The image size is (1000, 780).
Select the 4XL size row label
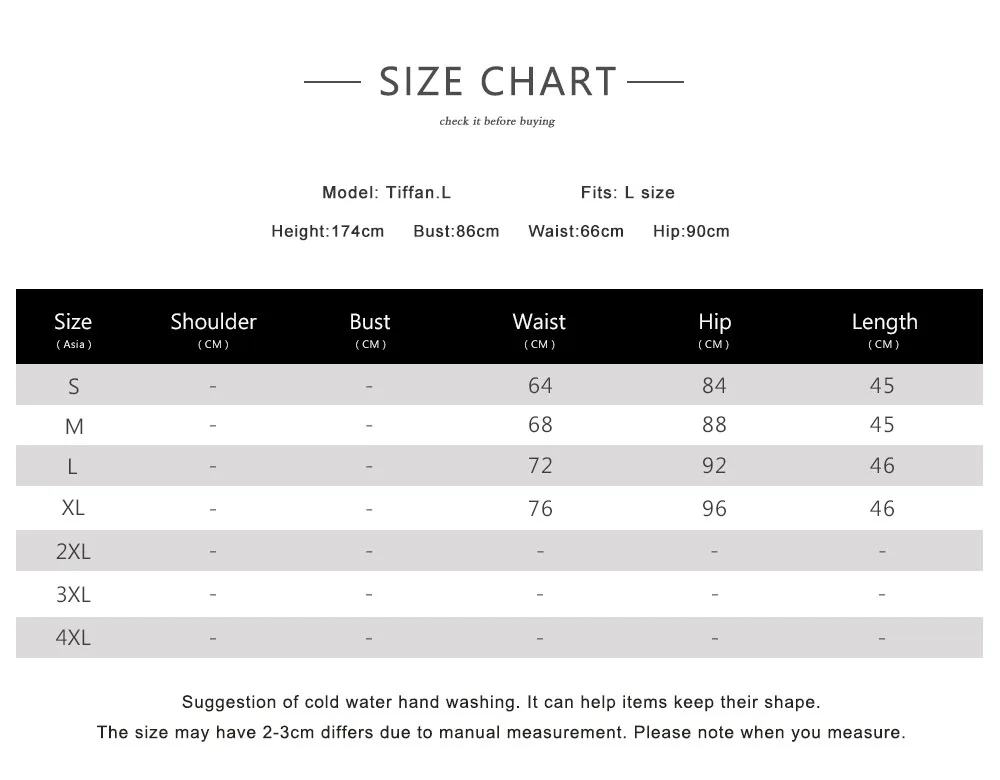coord(73,637)
